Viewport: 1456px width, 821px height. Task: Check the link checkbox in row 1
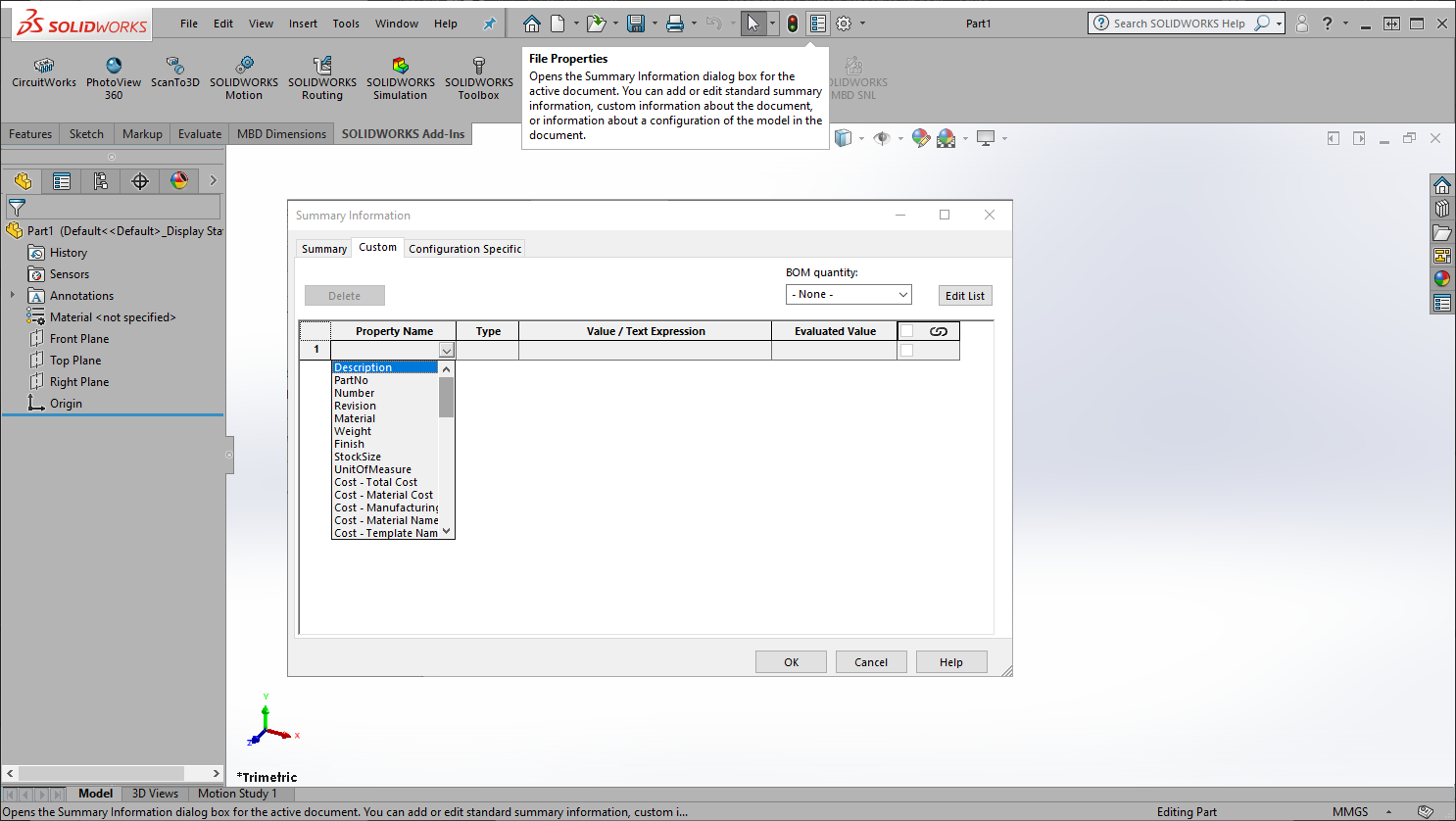907,350
